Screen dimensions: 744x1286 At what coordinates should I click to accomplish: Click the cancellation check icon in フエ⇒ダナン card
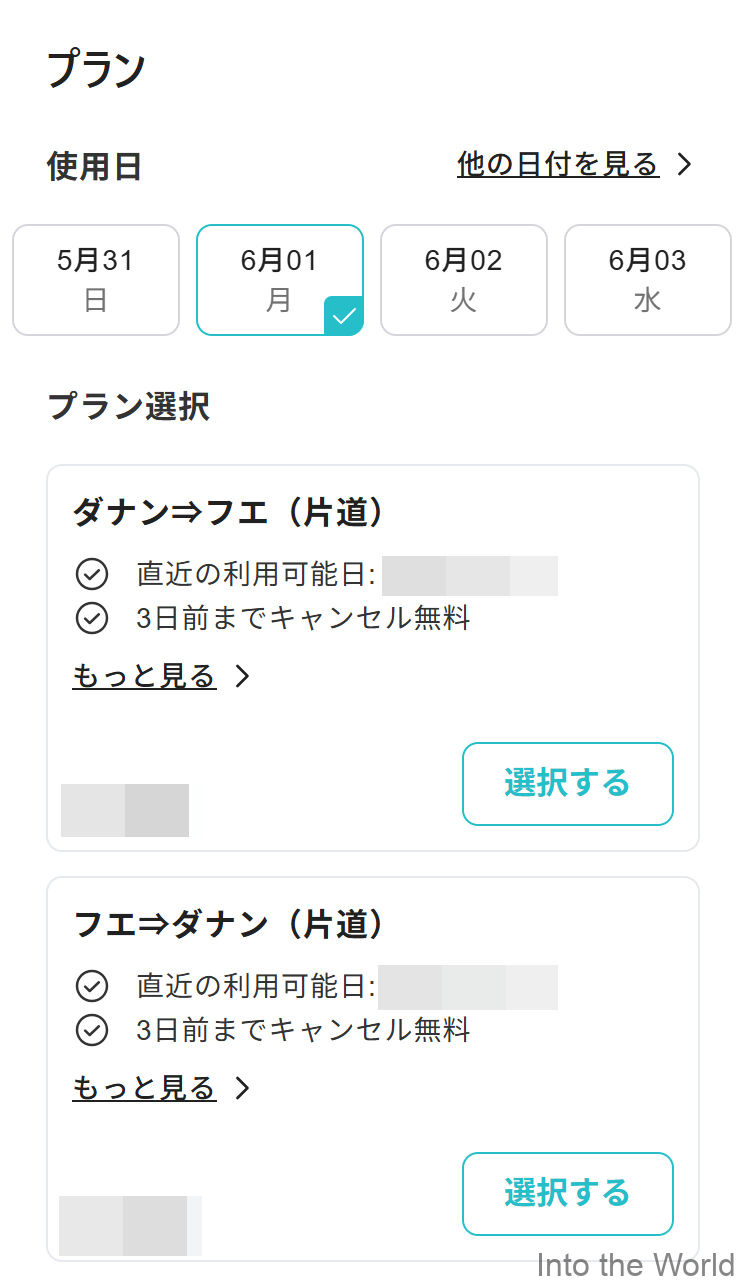pos(93,1030)
